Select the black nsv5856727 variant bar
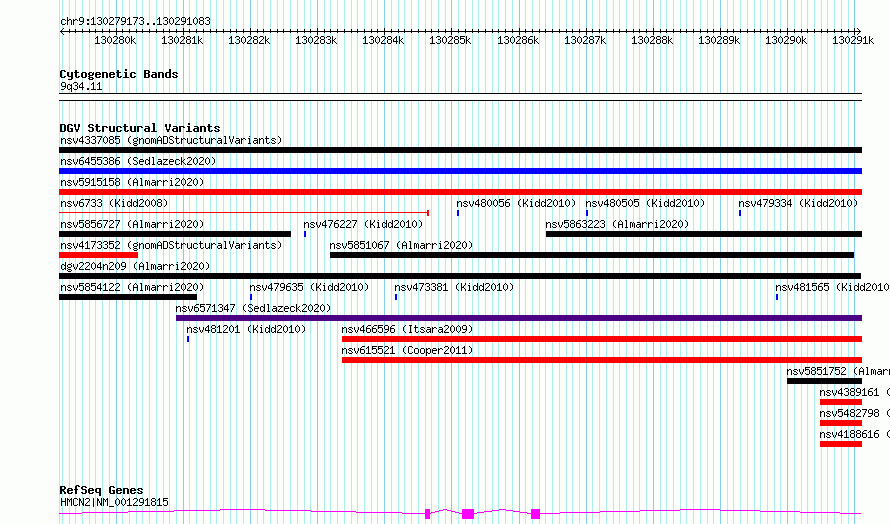The height and width of the screenshot is (524, 890). (x=175, y=234)
